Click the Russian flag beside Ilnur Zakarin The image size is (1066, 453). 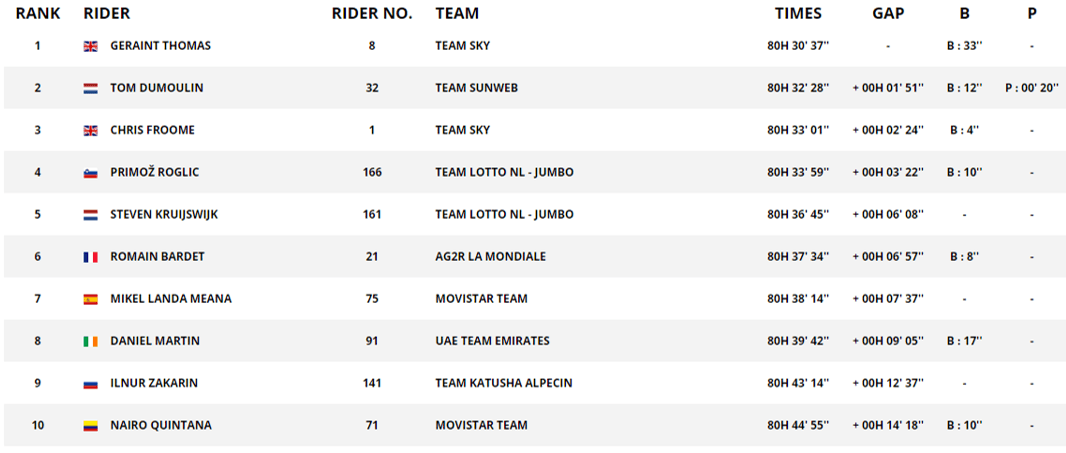90,384
